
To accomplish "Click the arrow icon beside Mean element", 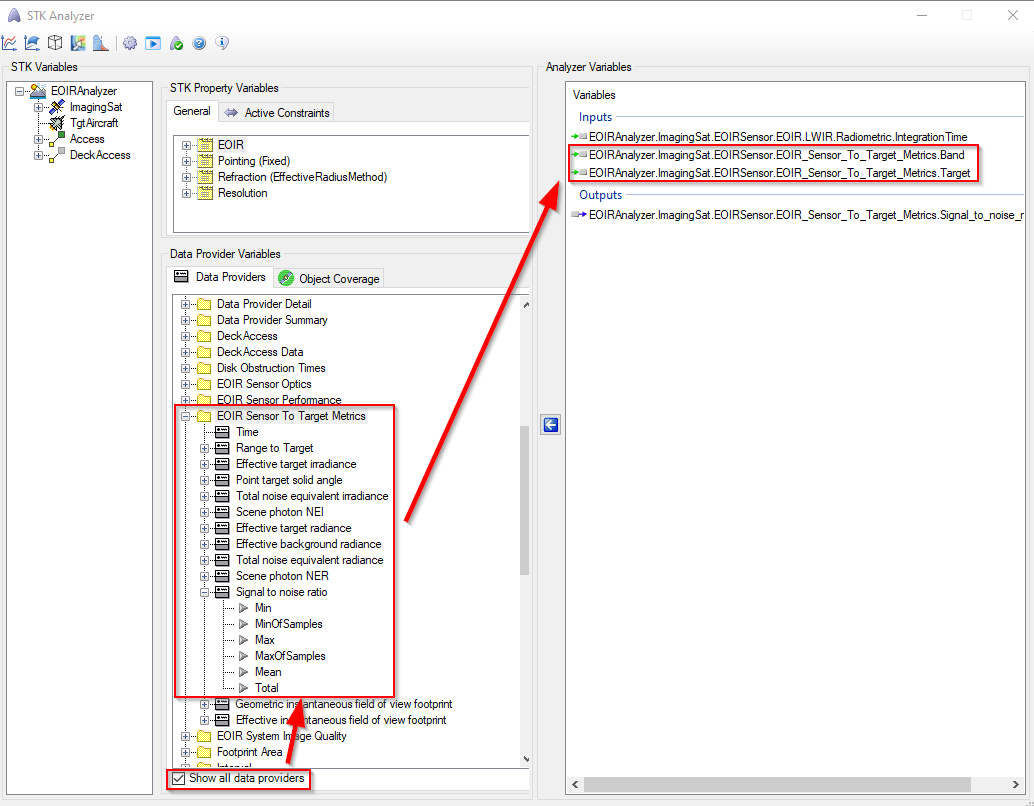I will coord(243,671).
